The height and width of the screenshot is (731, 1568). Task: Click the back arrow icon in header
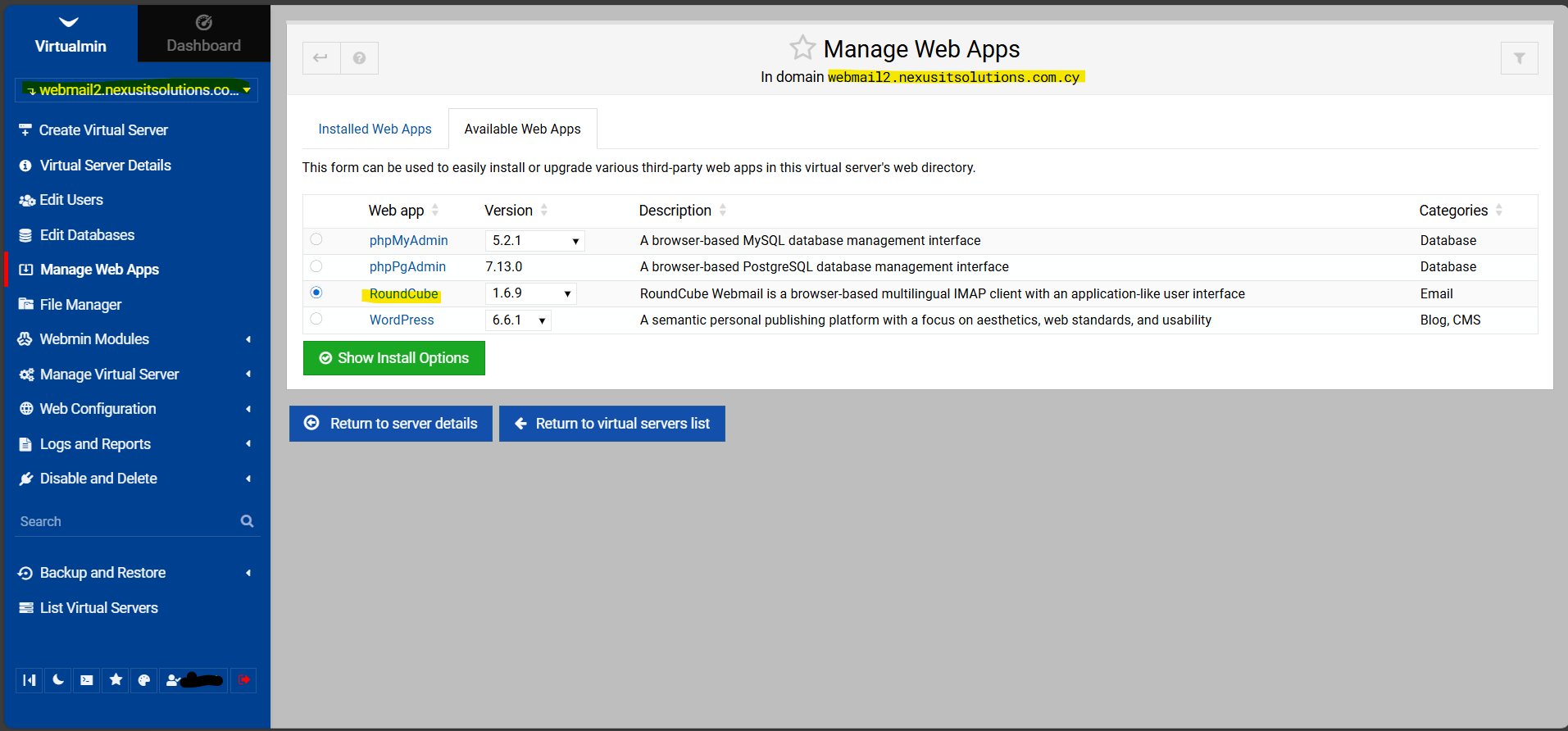(321, 58)
